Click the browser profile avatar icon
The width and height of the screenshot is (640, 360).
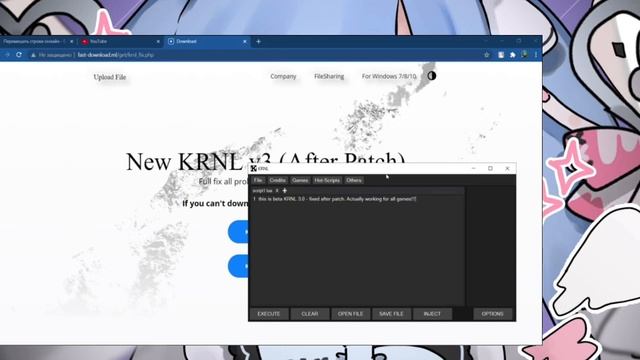pos(524,54)
